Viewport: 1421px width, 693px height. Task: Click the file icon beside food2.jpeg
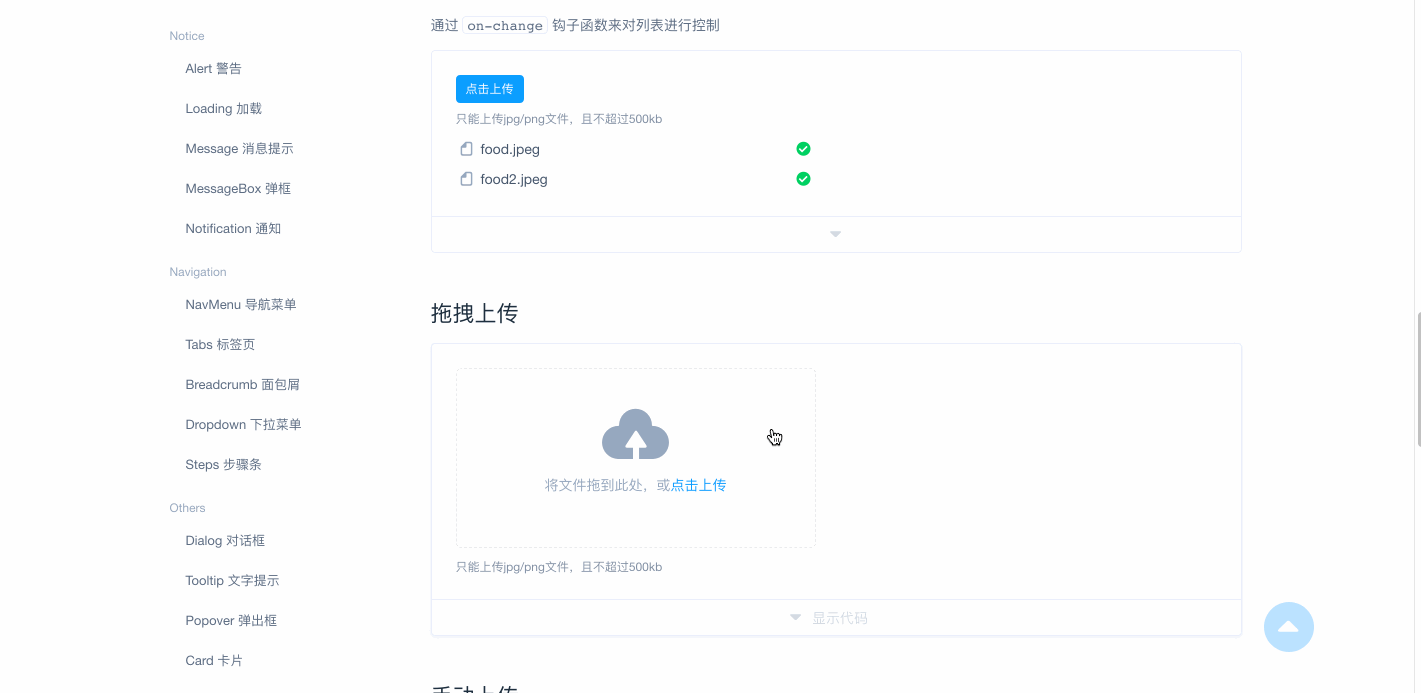(x=466, y=178)
